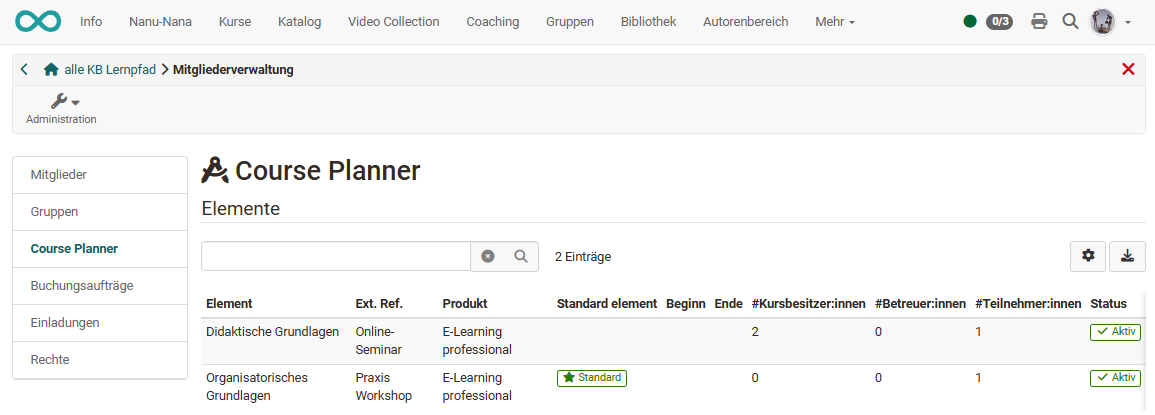
Task: Expand the Mehr dropdown menu
Action: (834, 21)
